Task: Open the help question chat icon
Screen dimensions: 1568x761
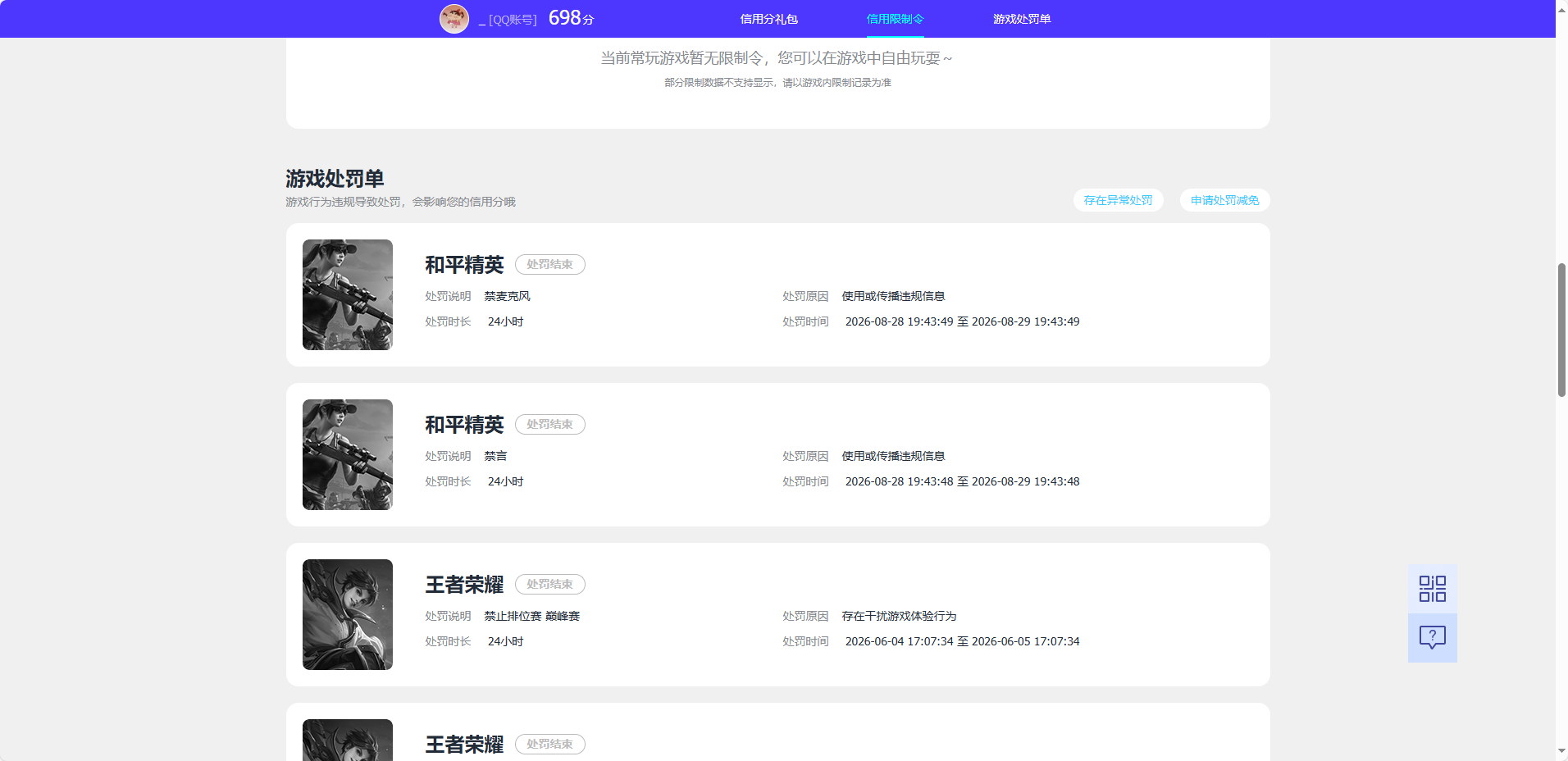Action: [x=1432, y=638]
